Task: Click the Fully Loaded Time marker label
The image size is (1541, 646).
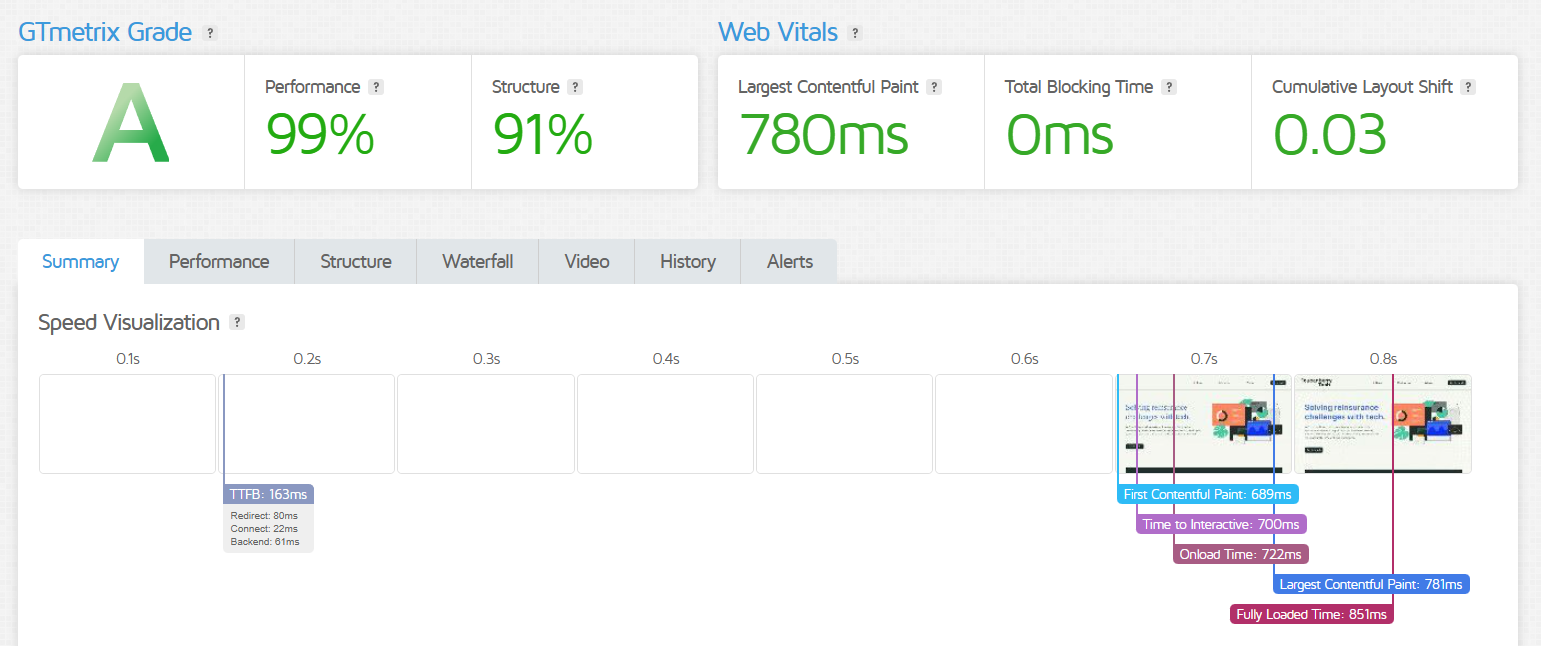Action: pyautogui.click(x=1311, y=614)
